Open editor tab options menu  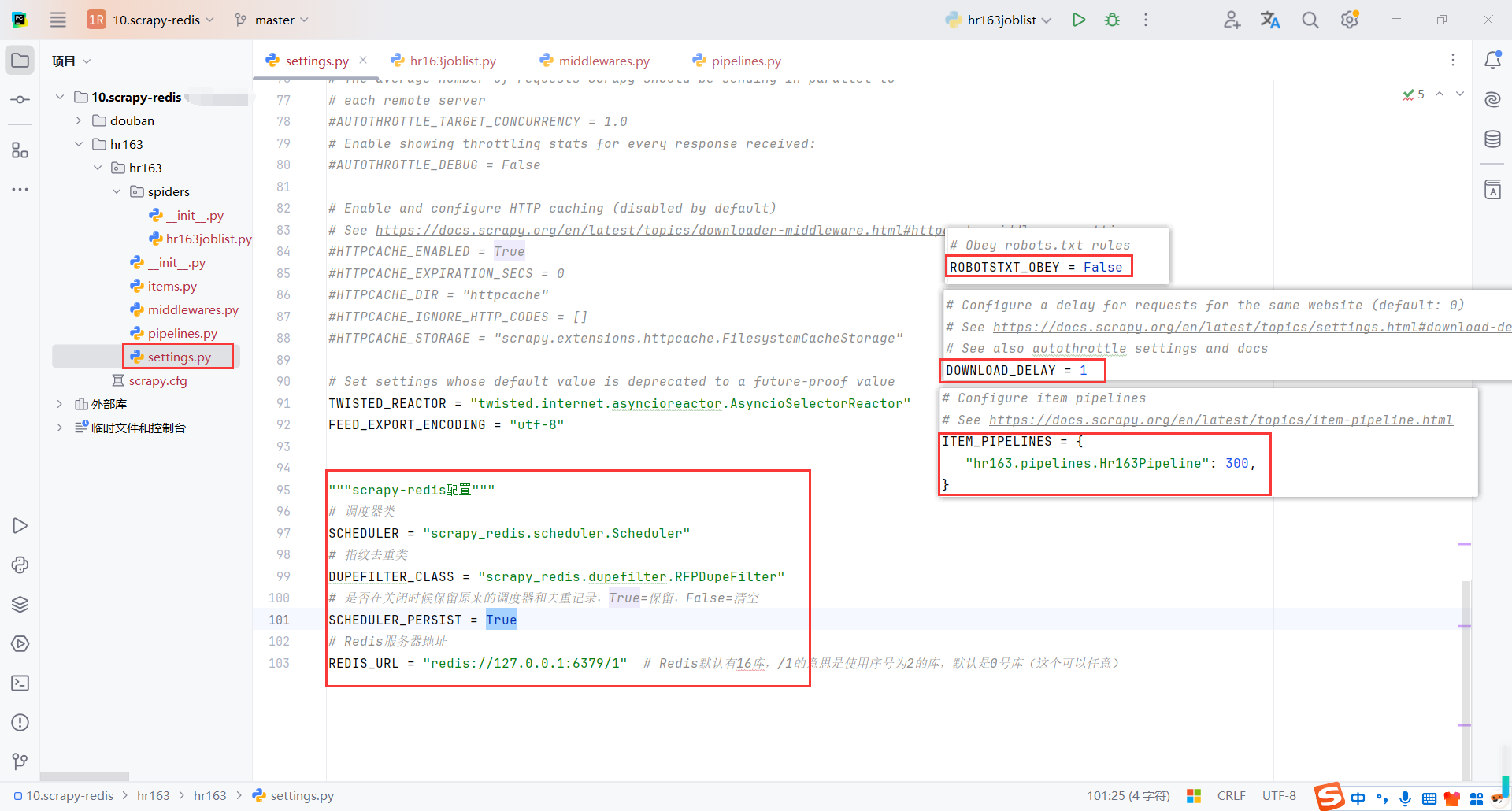(1453, 60)
